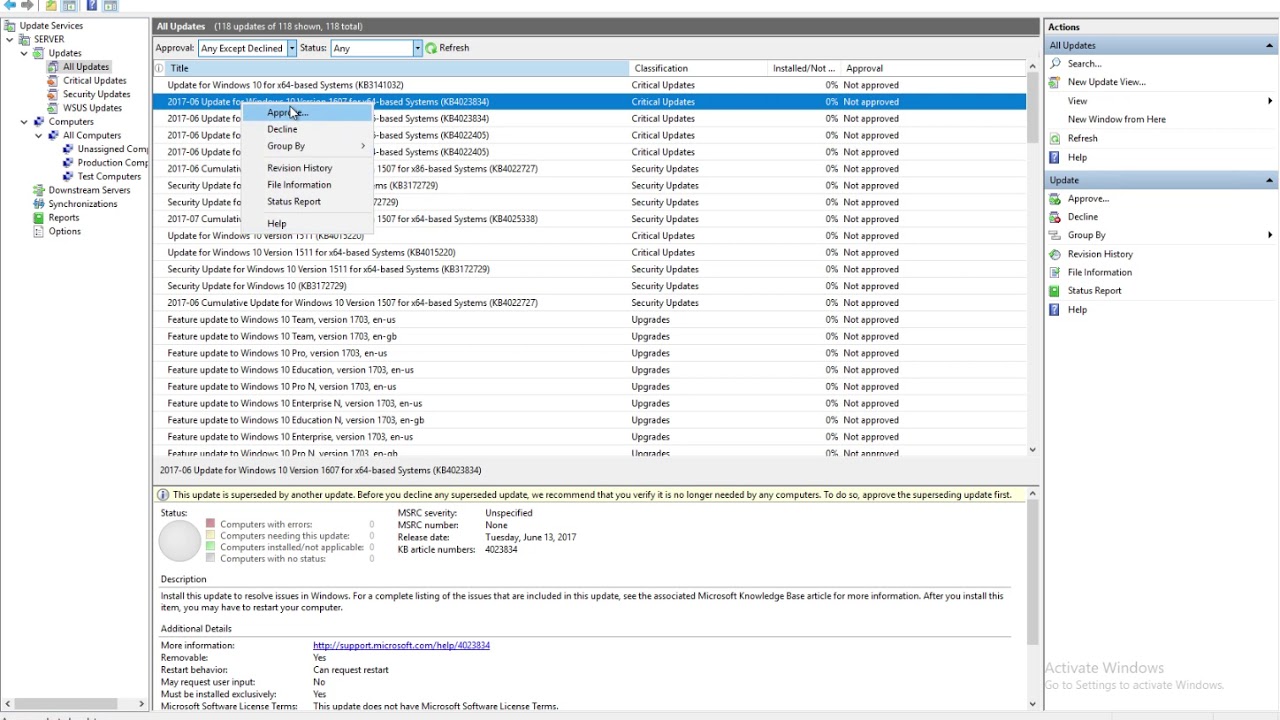This screenshot has width=1280, height=720.
Task: Open the Approval filter dropdown
Action: pos(292,48)
